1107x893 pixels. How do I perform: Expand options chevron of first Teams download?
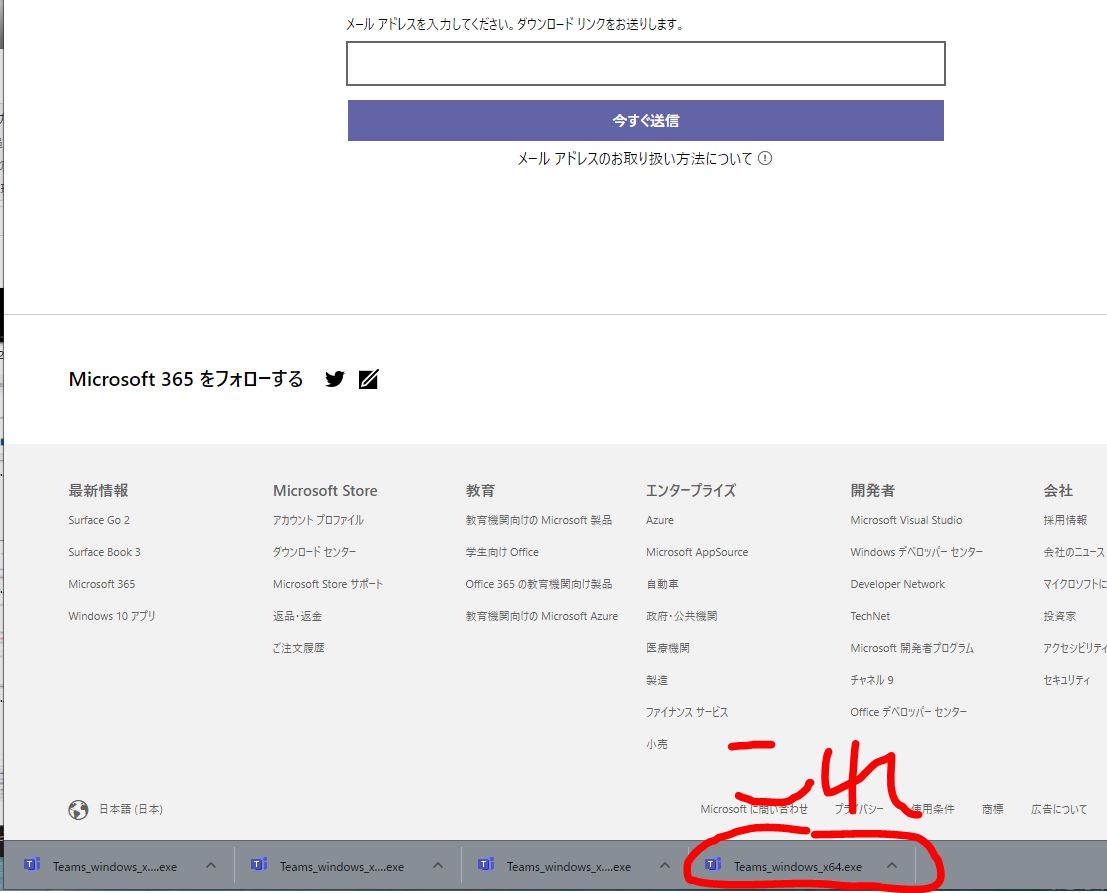pos(210,865)
